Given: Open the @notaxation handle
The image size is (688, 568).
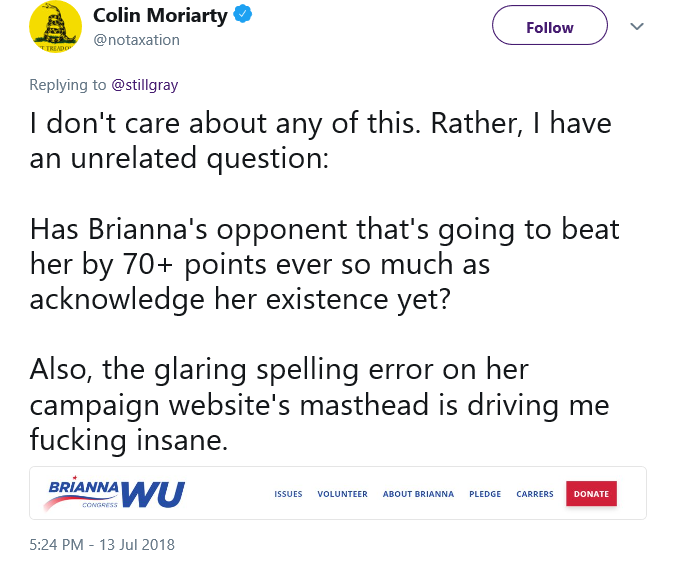Looking at the screenshot, I should [136, 40].
